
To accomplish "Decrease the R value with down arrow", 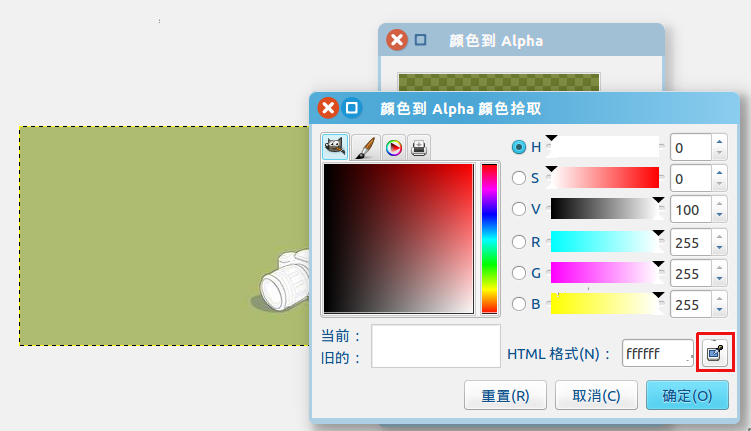I will [719, 248].
